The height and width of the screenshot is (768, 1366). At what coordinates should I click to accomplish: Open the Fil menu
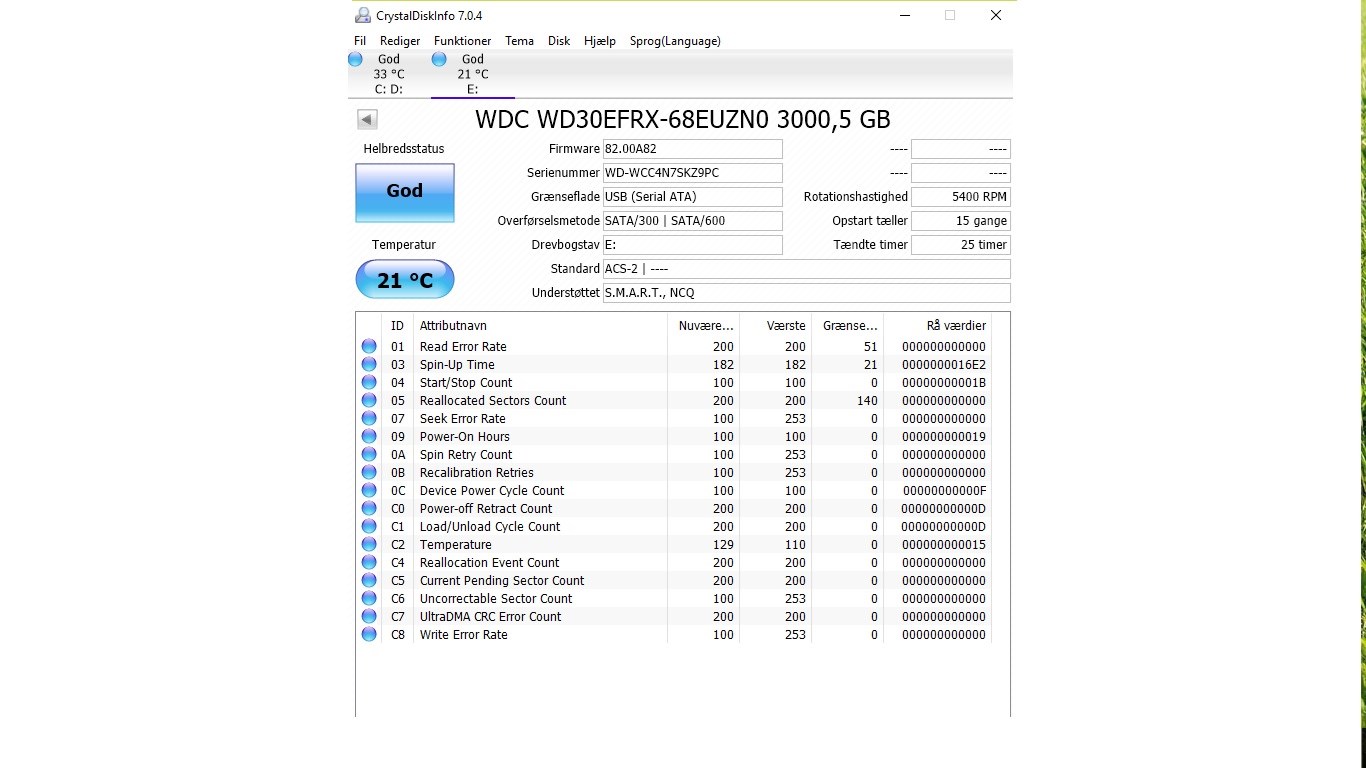click(360, 41)
